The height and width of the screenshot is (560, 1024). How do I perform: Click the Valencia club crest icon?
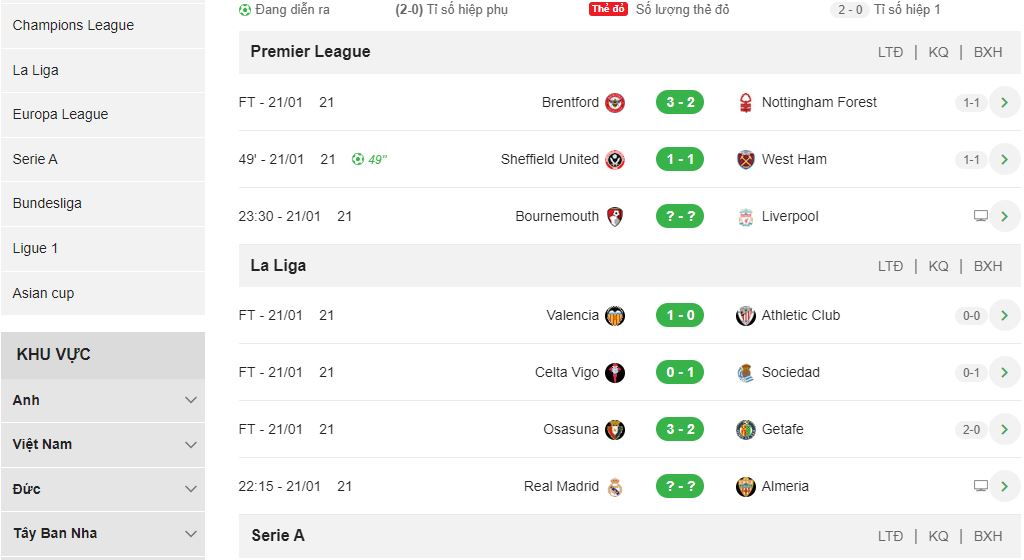click(615, 316)
